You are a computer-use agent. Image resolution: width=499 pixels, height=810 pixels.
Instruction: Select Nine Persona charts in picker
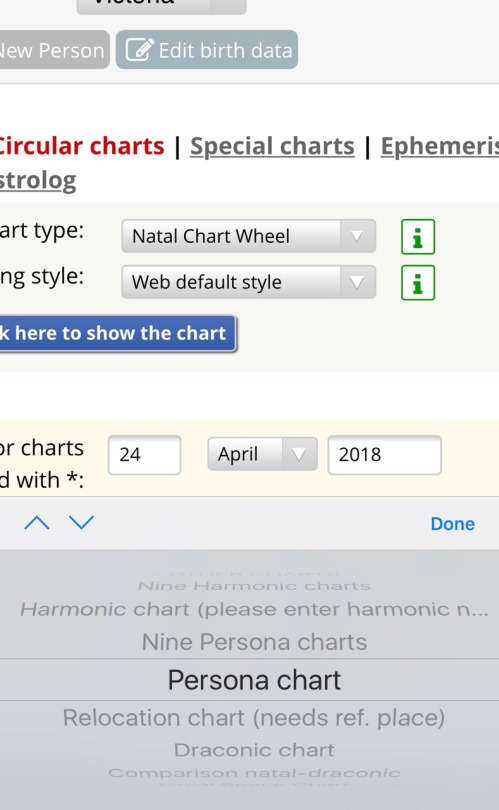[x=254, y=642]
